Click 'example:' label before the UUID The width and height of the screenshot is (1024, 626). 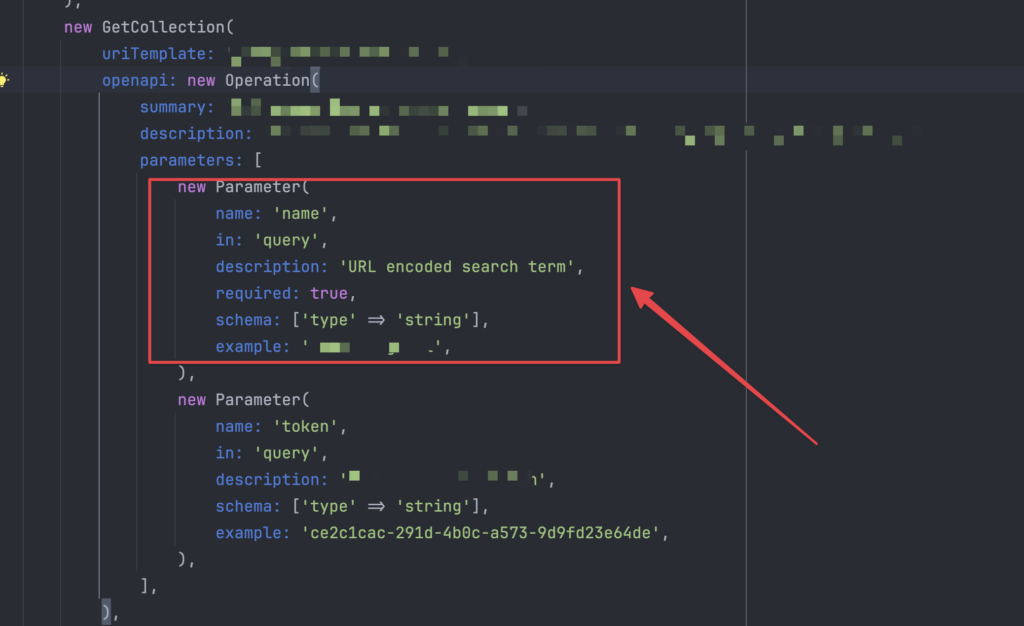click(253, 533)
